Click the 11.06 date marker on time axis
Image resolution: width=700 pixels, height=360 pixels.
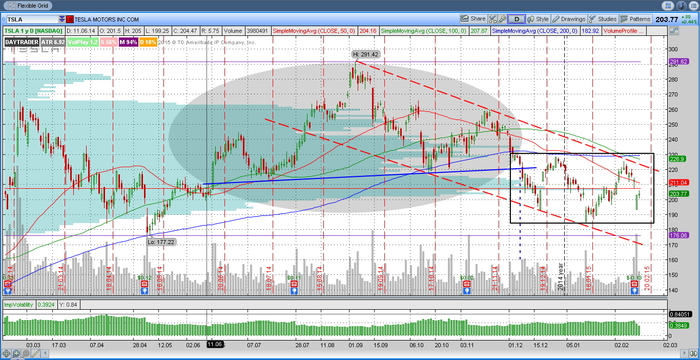click(x=215, y=345)
